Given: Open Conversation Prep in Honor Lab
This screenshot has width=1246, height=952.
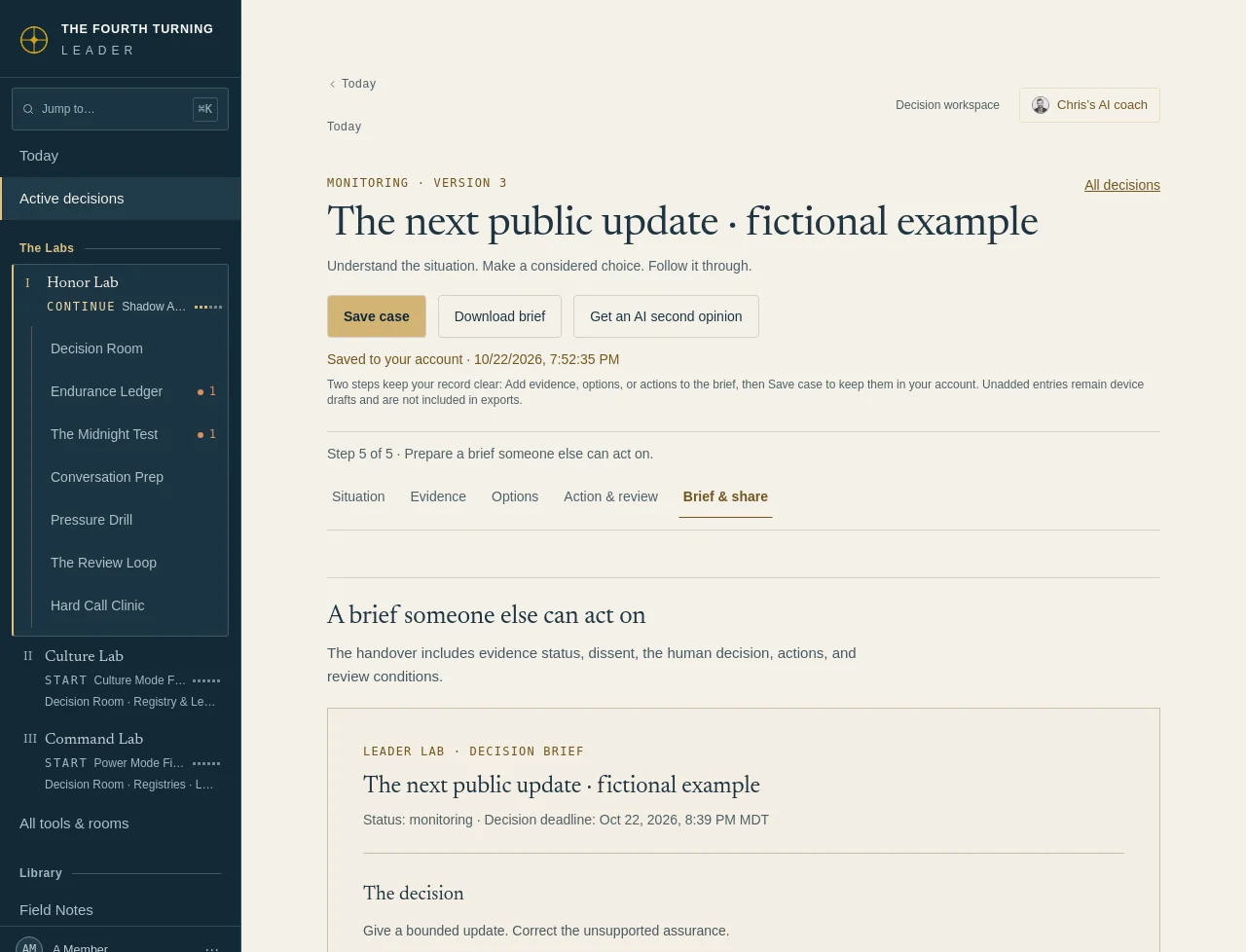Looking at the screenshot, I should [x=130, y=477].
